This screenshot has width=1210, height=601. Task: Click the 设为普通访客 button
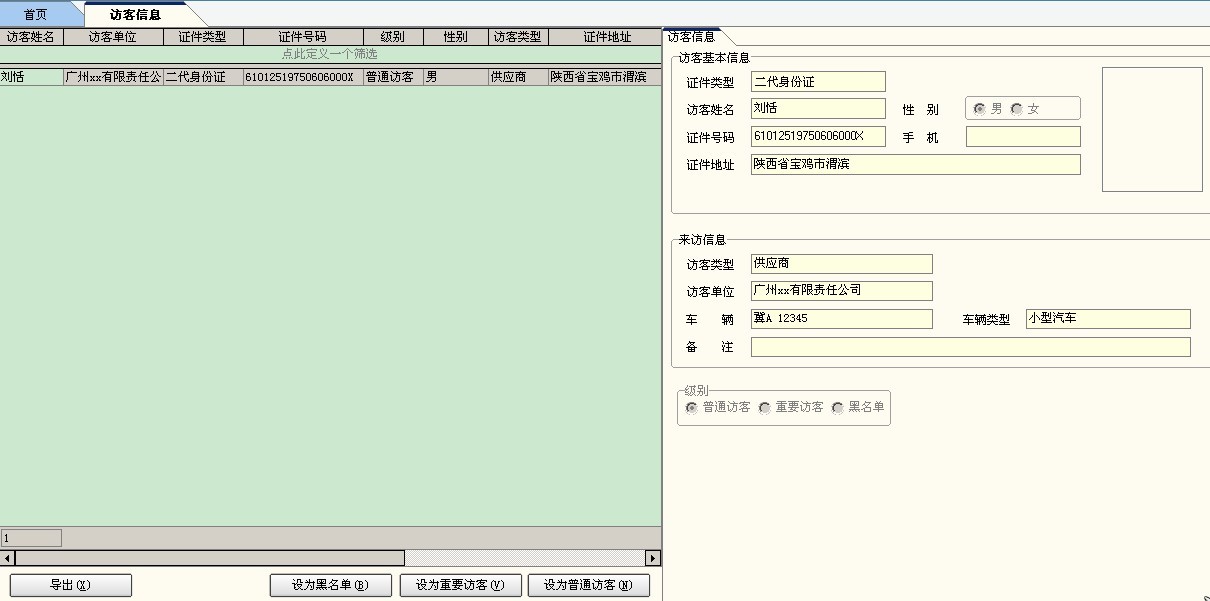click(588, 585)
